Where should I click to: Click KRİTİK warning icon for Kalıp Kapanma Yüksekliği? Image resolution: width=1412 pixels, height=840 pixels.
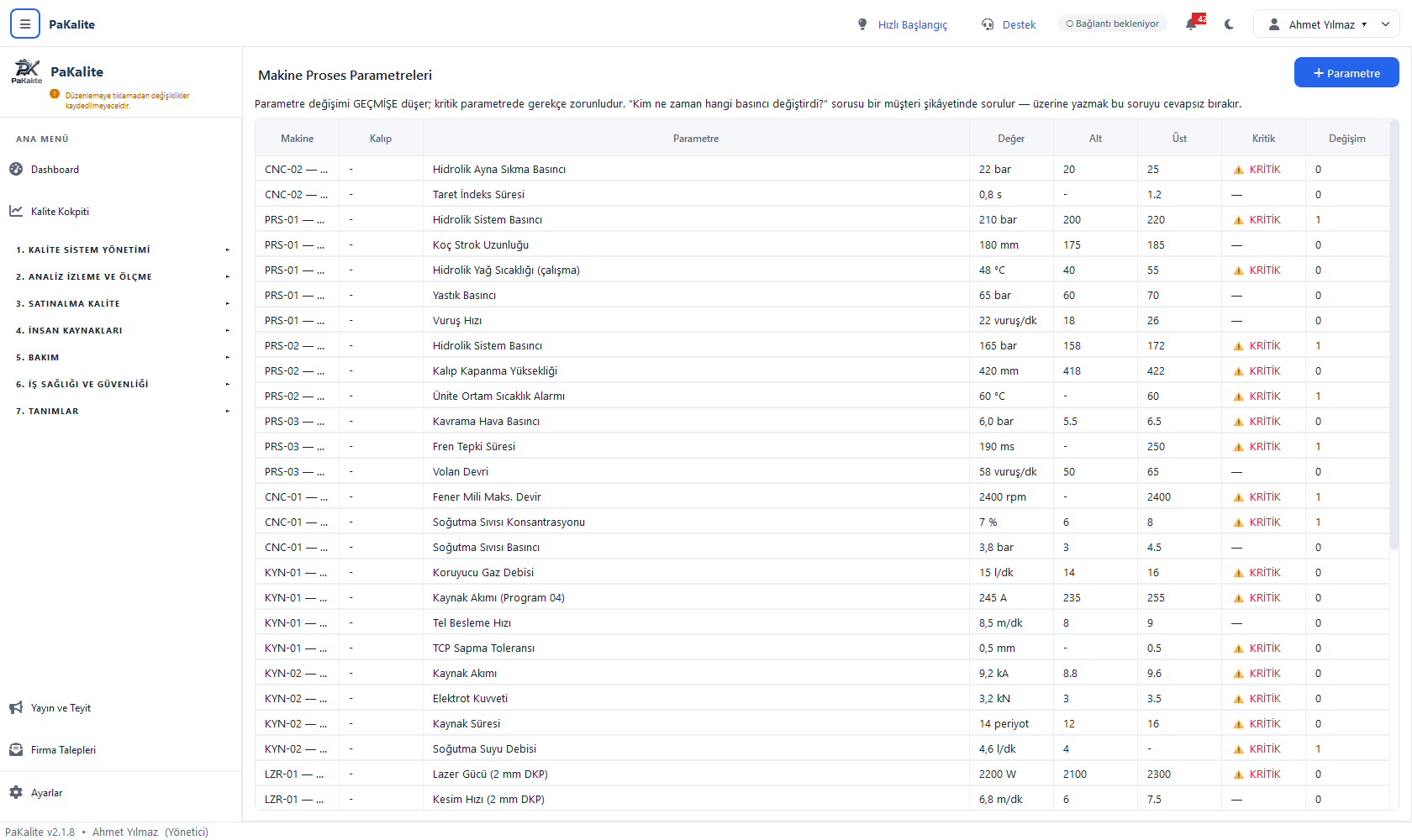pyautogui.click(x=1238, y=371)
